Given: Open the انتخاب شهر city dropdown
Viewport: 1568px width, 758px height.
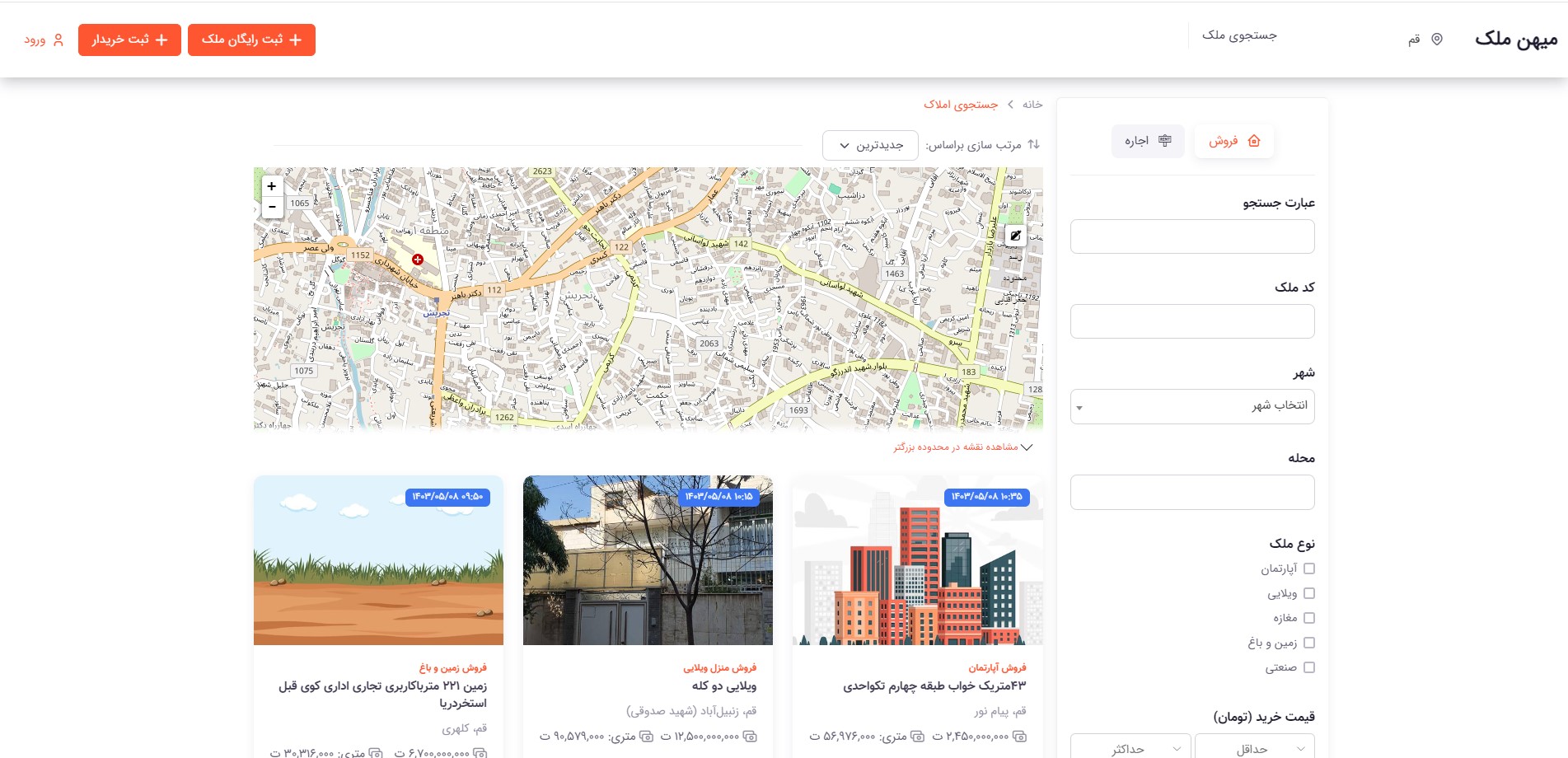Looking at the screenshot, I should pyautogui.click(x=1191, y=406).
